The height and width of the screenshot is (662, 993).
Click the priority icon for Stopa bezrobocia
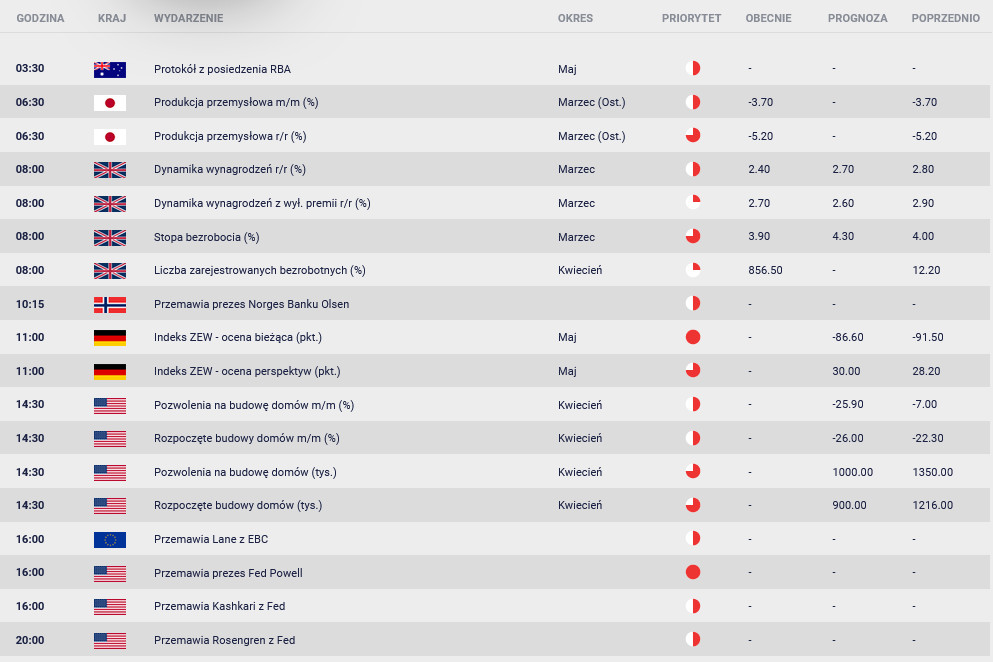(693, 236)
